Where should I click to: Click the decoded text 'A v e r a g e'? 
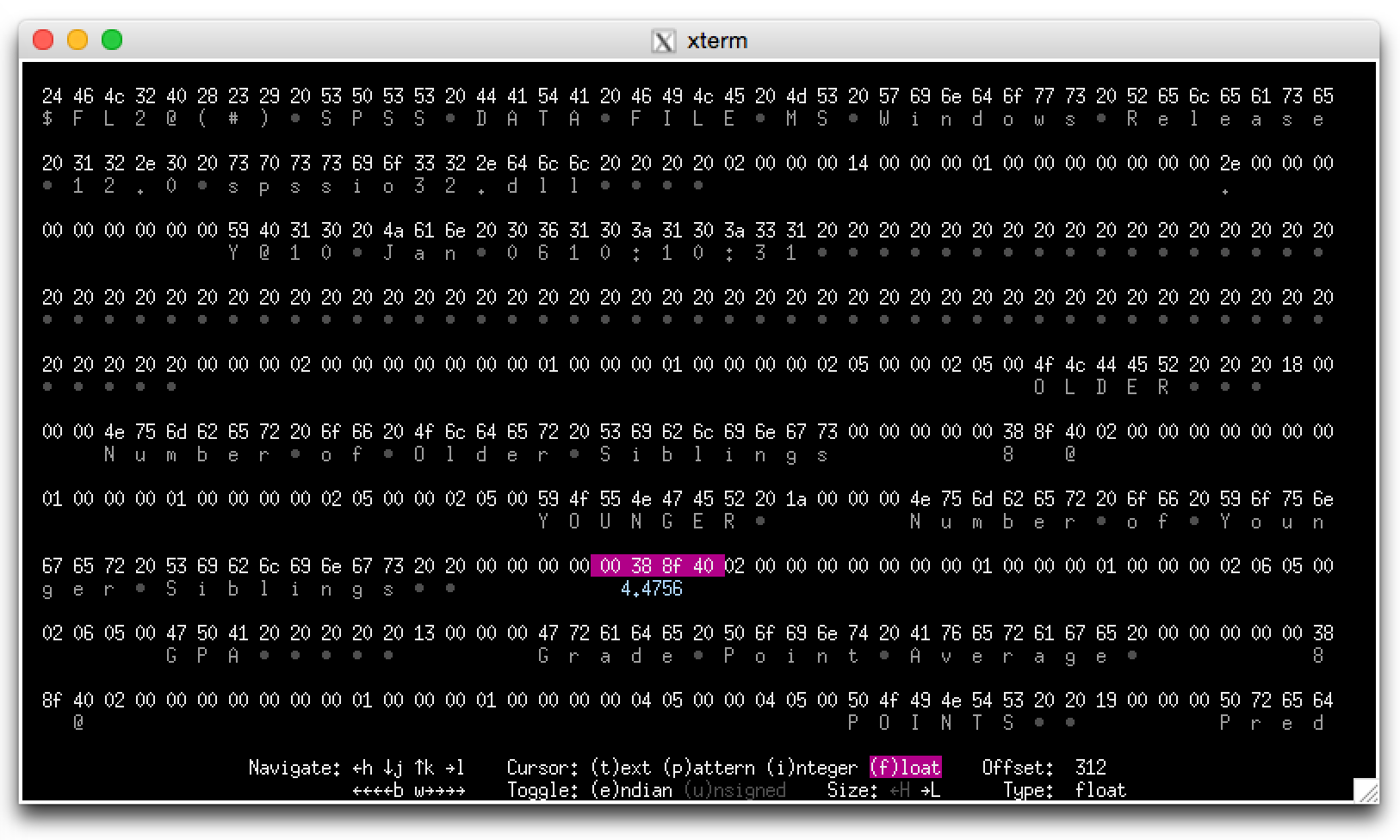1008,656
